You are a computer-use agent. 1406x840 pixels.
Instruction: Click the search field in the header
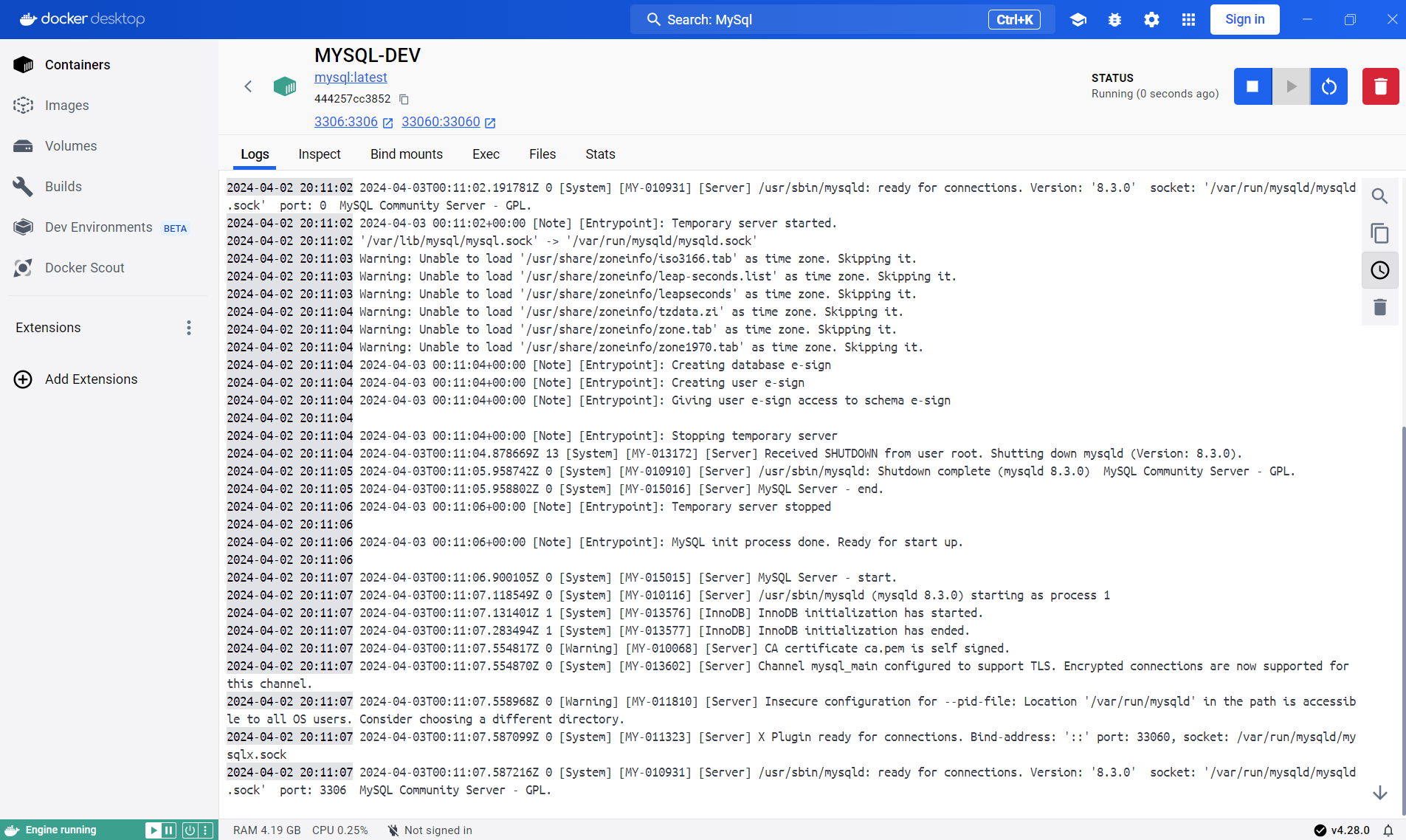coord(812,20)
